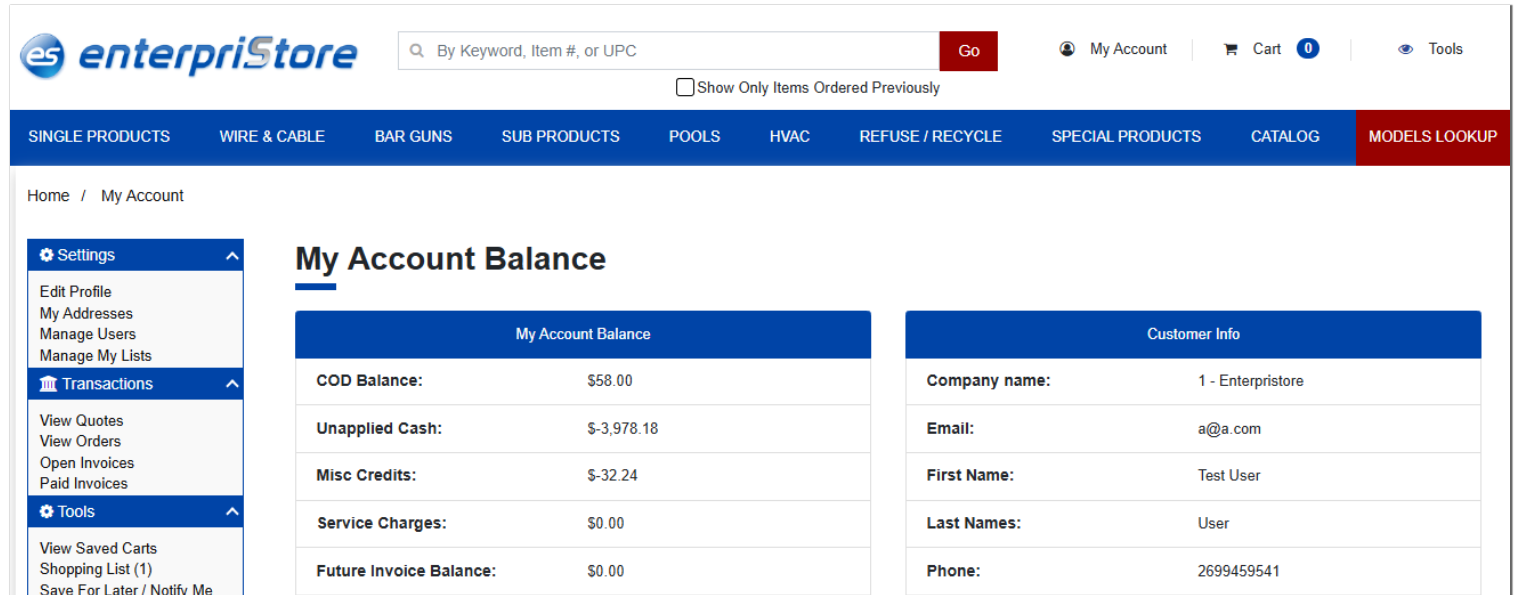Click the first name Test User
Viewport: 1520px width, 595px height.
click(1229, 475)
